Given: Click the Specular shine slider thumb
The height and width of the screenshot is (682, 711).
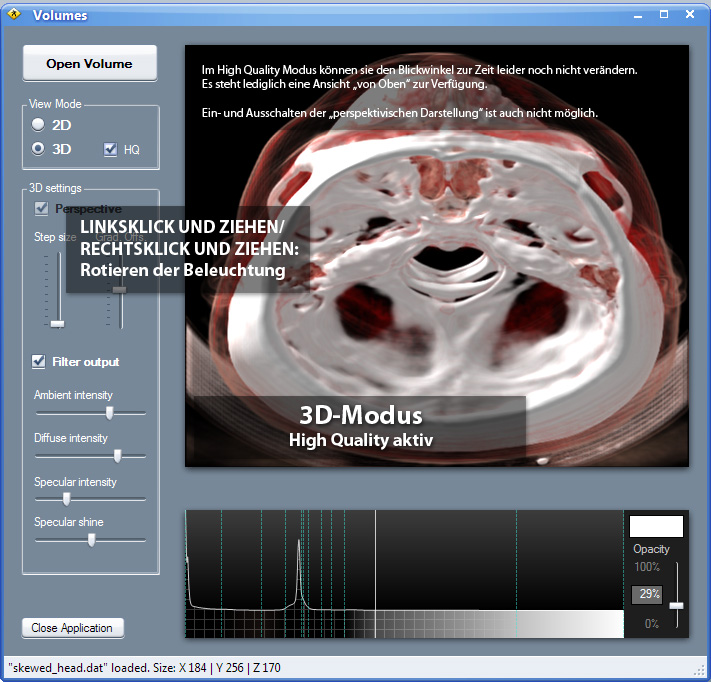Looking at the screenshot, I should 92,540.
